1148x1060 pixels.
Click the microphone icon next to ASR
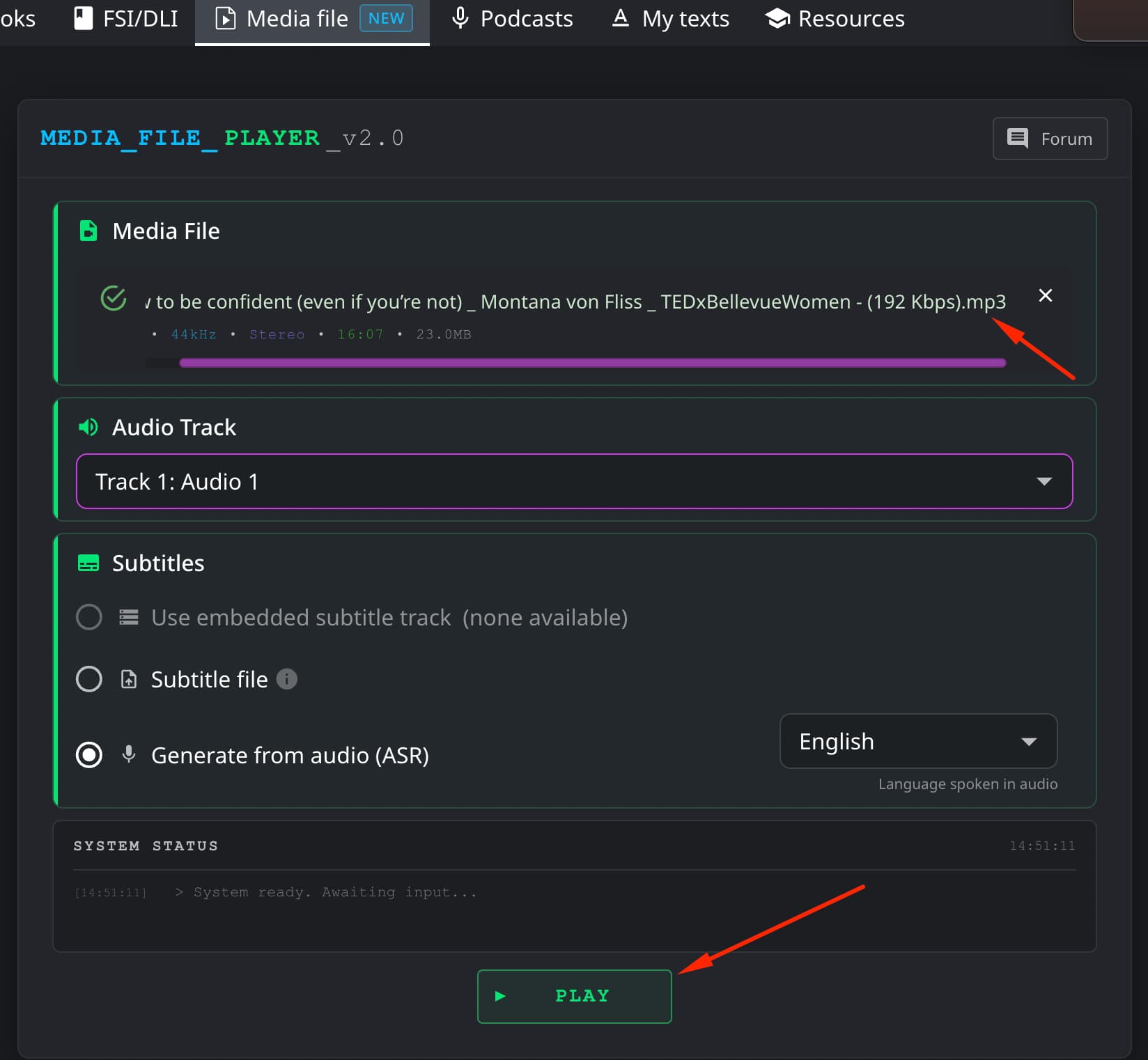point(129,754)
